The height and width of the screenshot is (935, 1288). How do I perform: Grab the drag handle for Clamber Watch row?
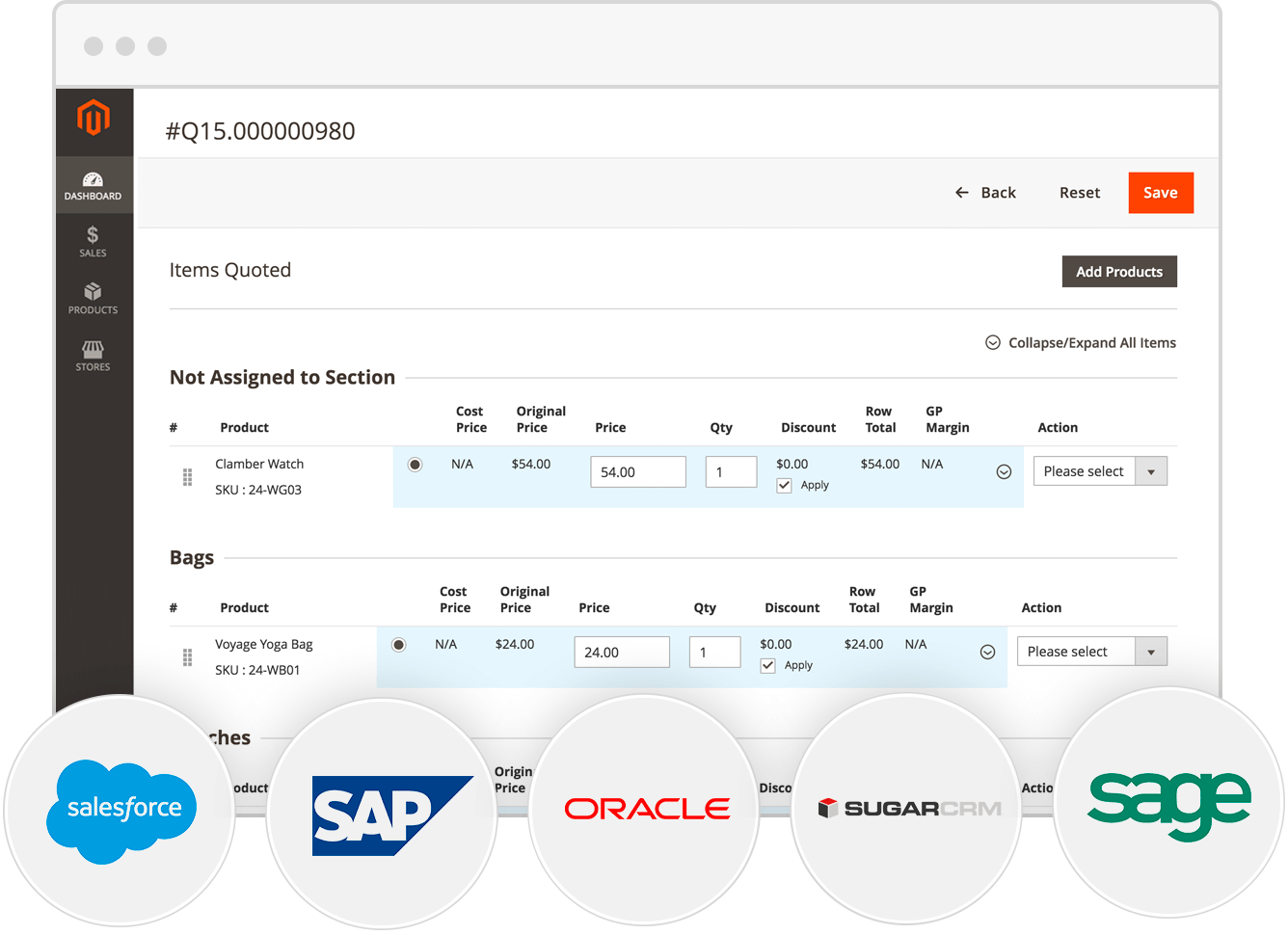coord(188,477)
